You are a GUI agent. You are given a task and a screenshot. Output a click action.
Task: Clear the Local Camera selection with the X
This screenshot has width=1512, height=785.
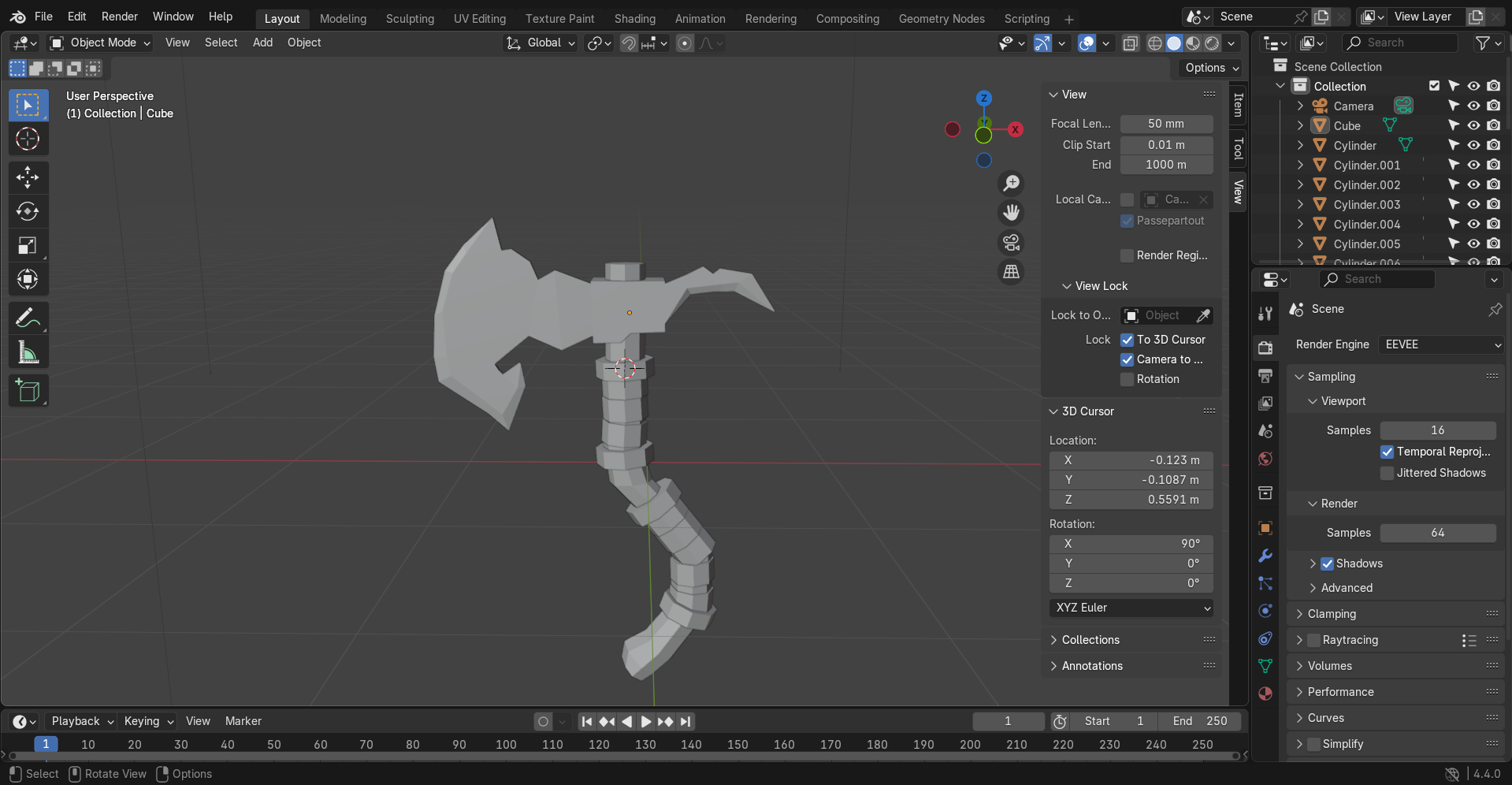[x=1203, y=199]
